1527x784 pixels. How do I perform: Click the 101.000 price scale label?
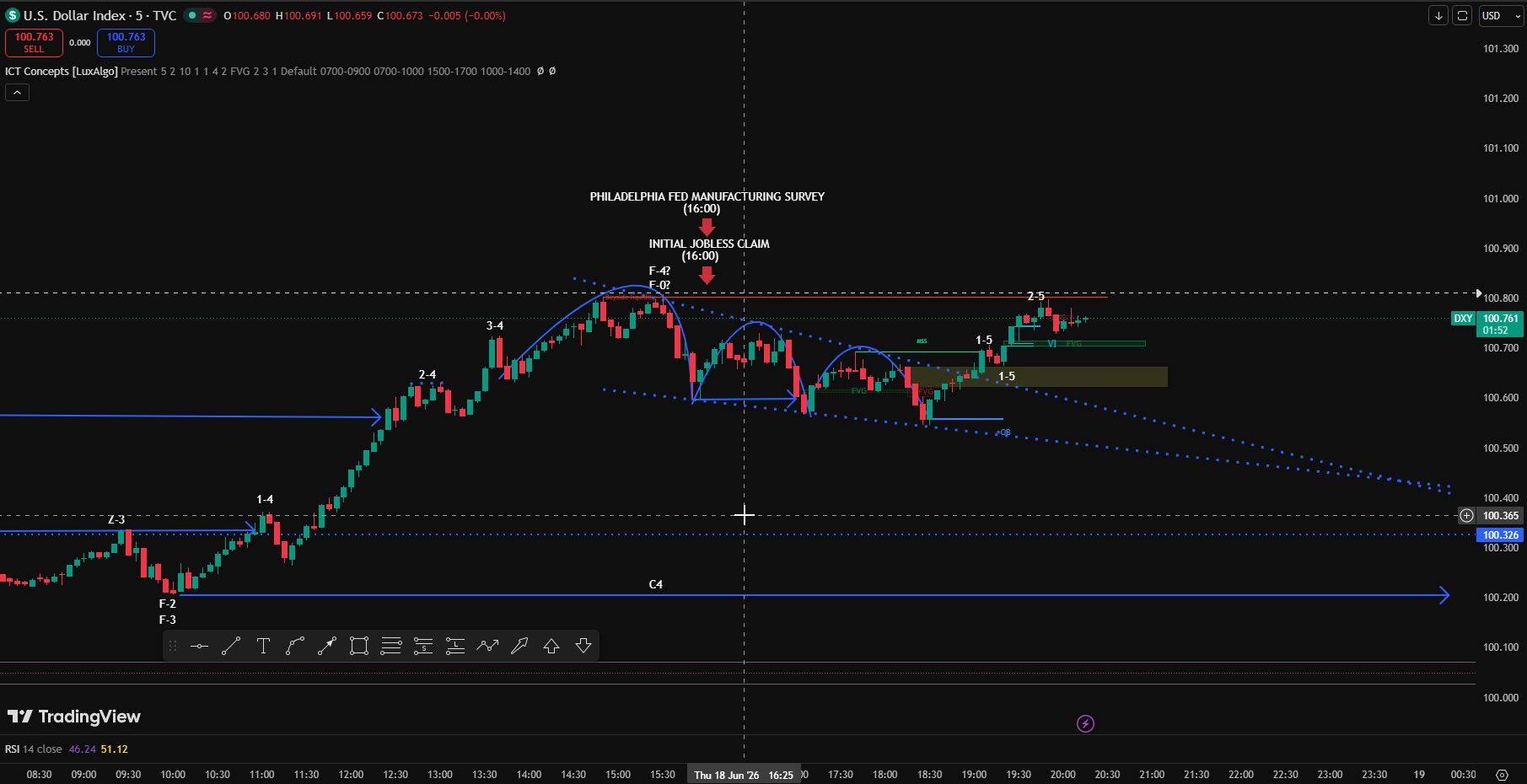coord(1501,199)
